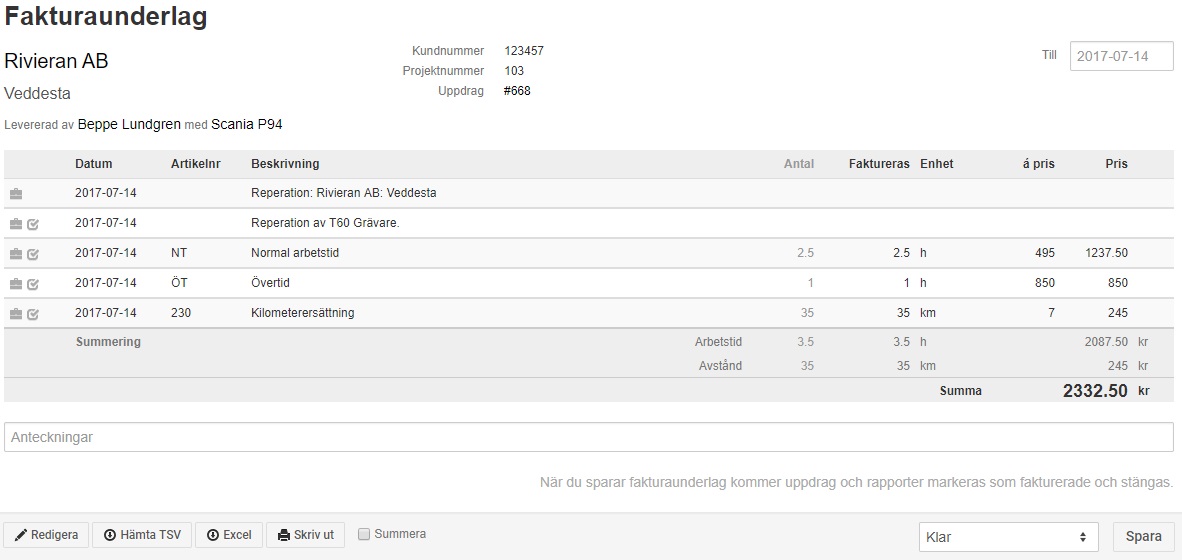Print with the Skriv ut button
Image resolution: width=1182 pixels, height=560 pixels.
[305, 535]
